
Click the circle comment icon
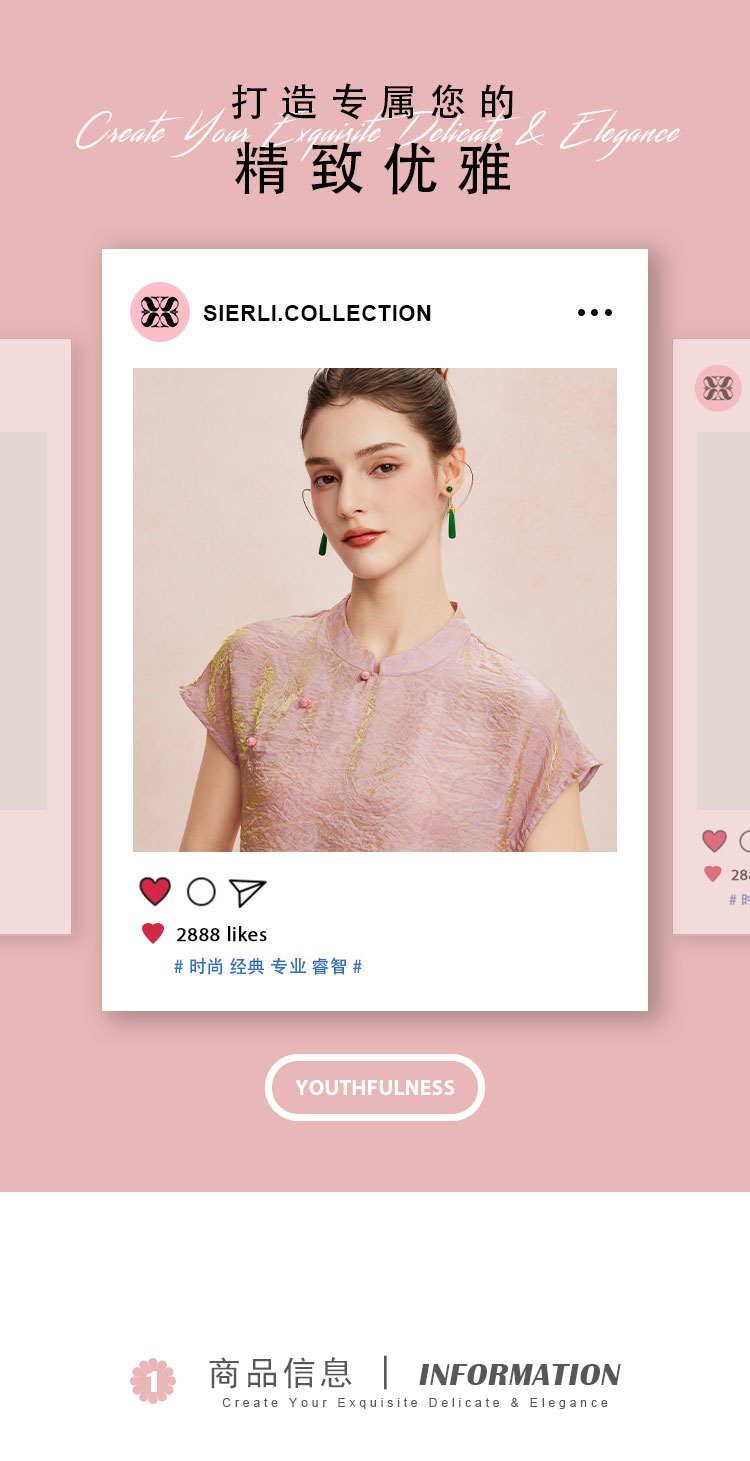[x=201, y=891]
